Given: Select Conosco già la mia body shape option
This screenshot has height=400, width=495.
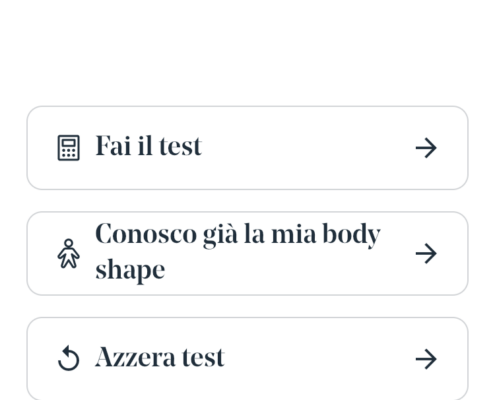Looking at the screenshot, I should (x=248, y=253).
